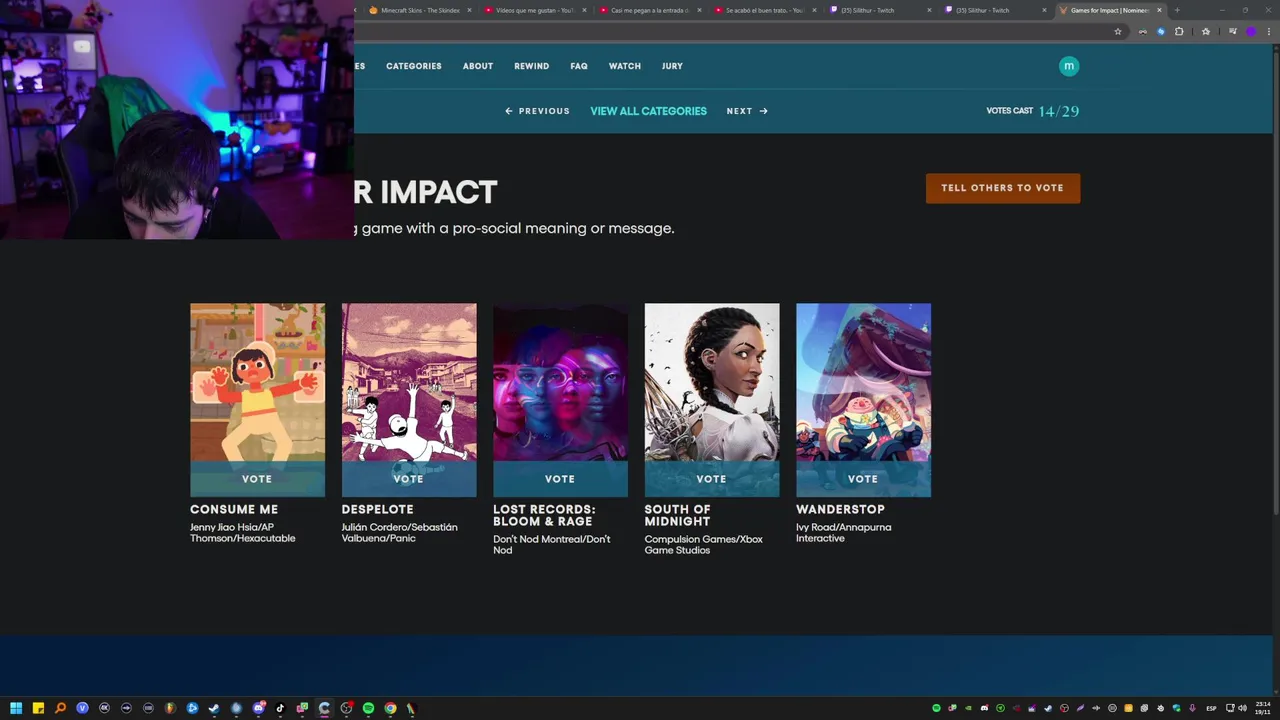This screenshot has width=1280, height=720.
Task: Open Discord from the taskbar
Action: coord(258,708)
